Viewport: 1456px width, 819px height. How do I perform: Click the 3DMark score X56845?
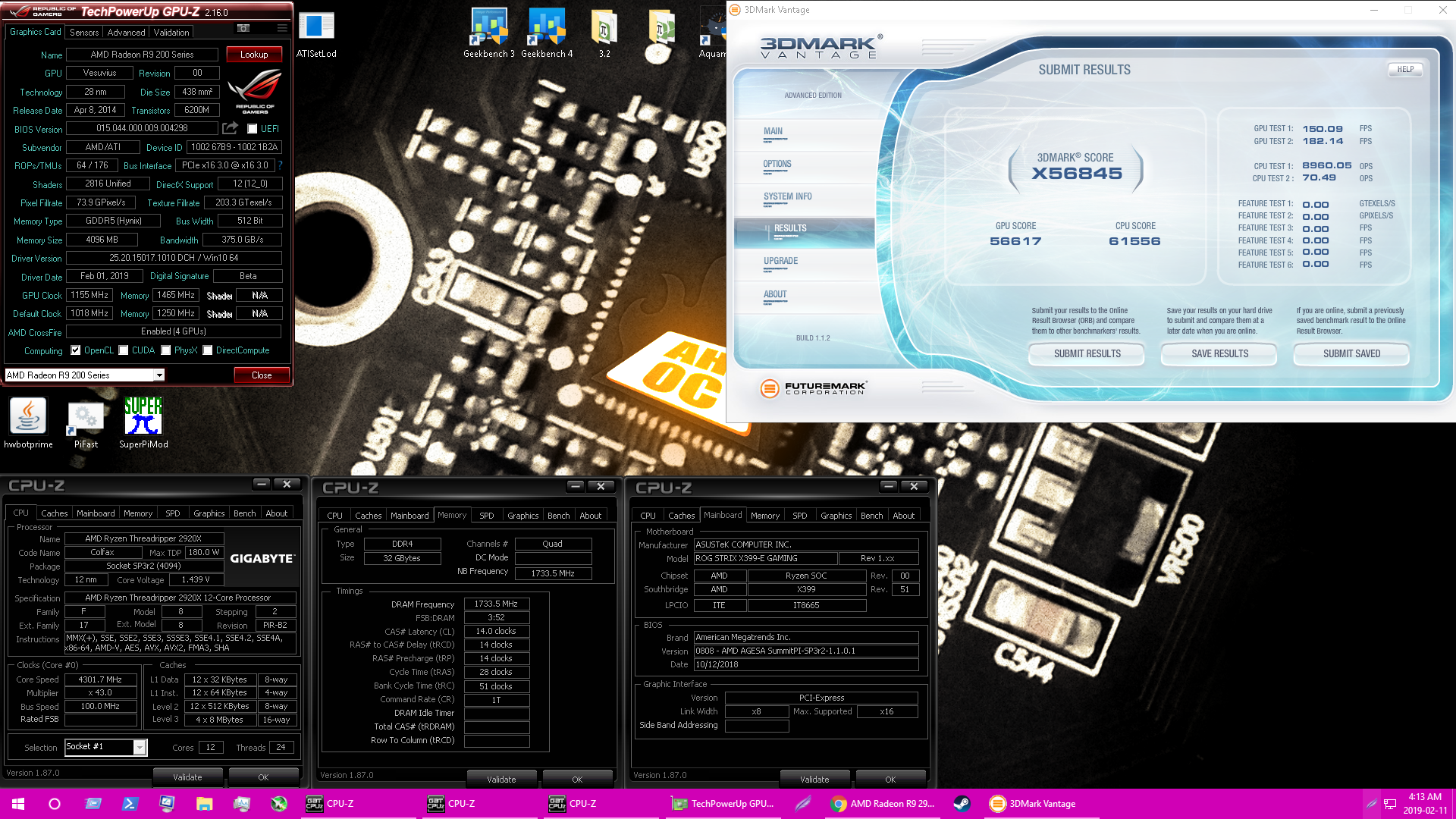[1077, 174]
